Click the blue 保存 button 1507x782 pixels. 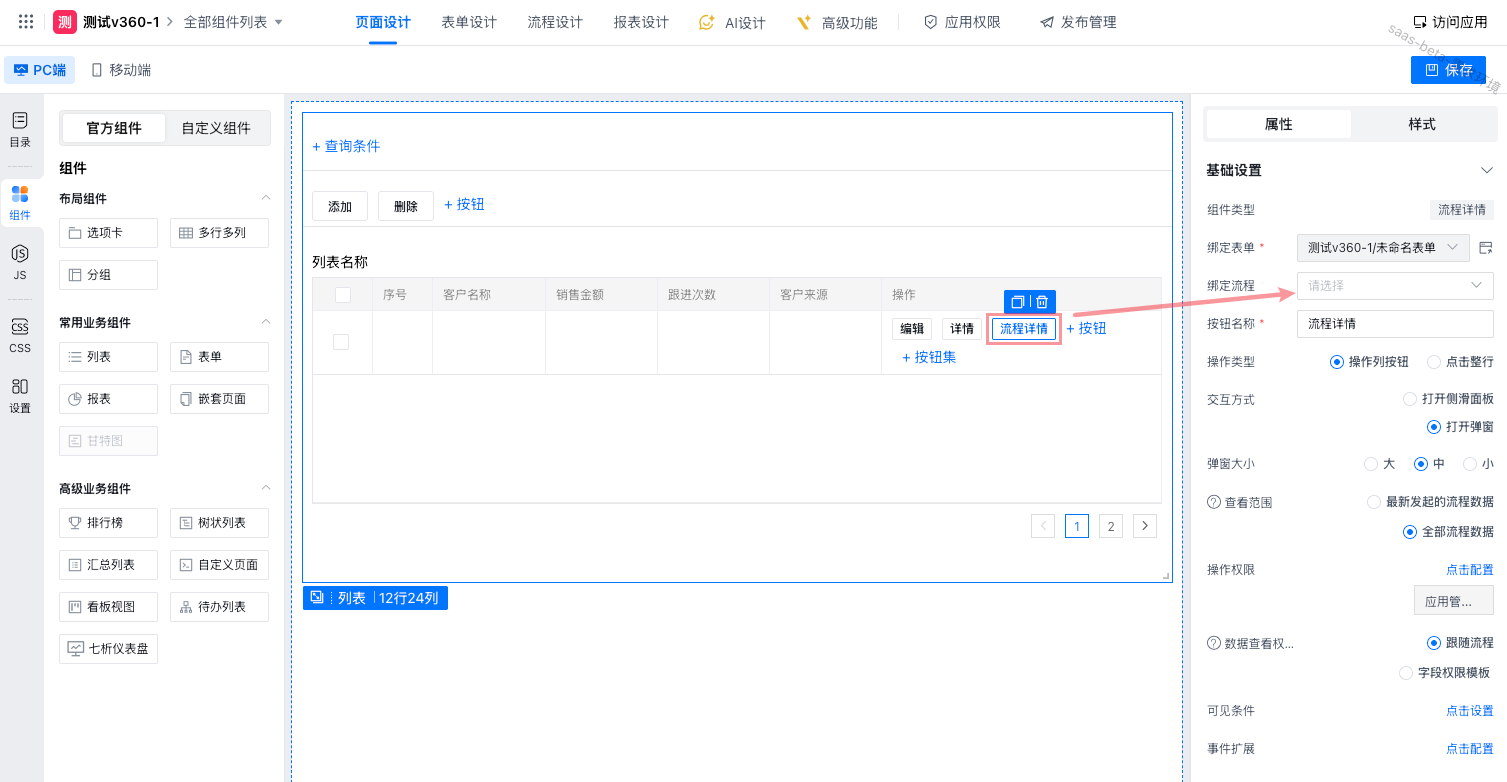(x=1448, y=70)
